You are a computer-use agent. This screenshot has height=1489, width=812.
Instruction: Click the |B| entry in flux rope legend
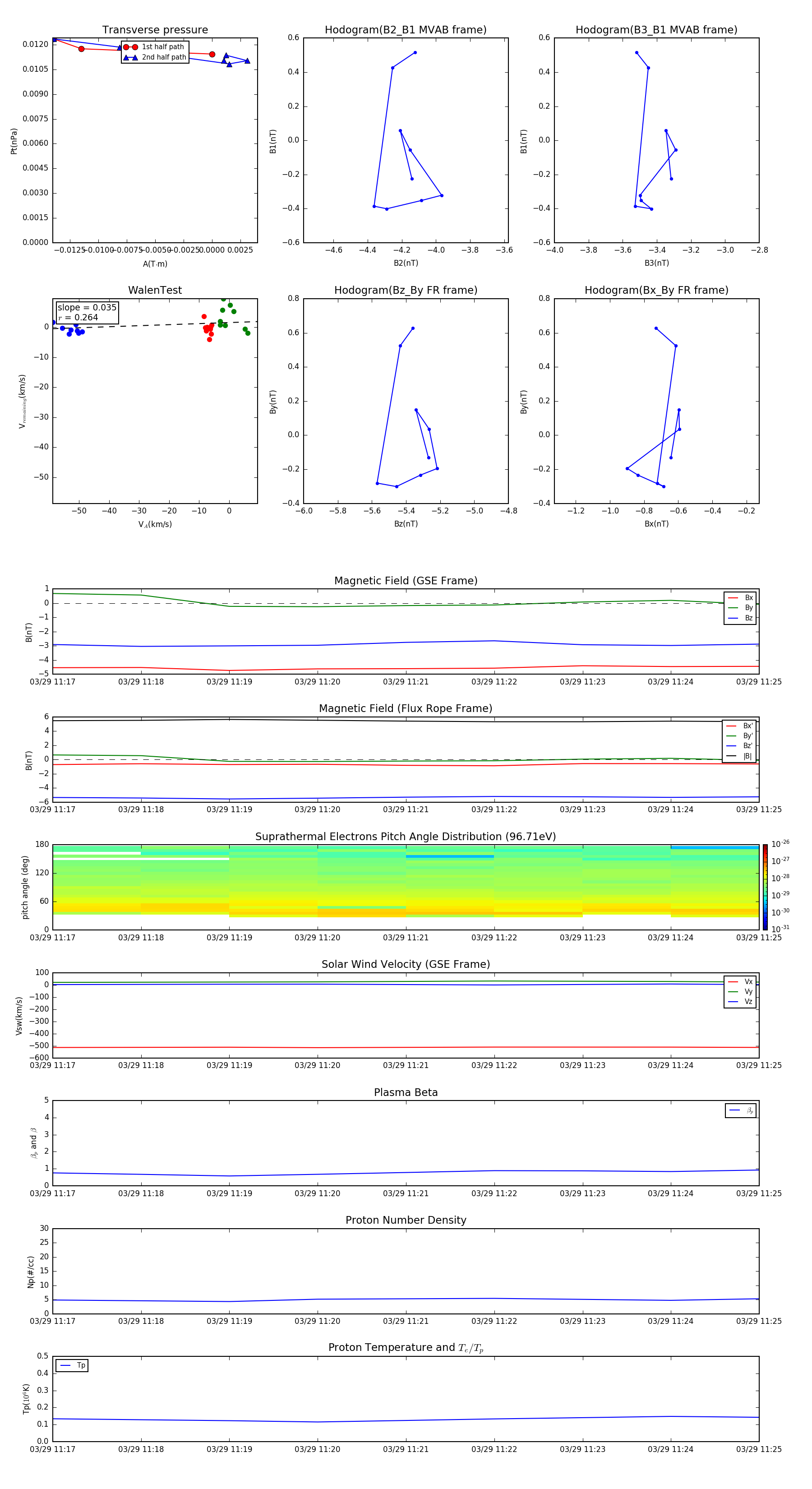(739, 756)
